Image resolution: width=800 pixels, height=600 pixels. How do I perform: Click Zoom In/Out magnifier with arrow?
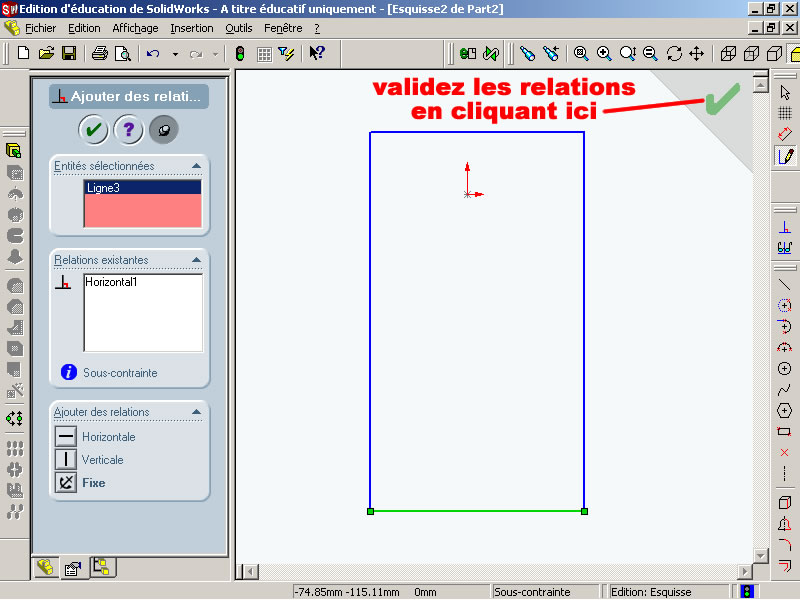628,53
